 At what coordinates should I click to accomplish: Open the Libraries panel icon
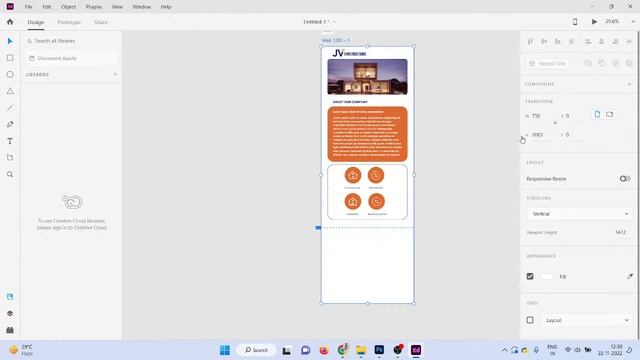[x=10, y=297]
